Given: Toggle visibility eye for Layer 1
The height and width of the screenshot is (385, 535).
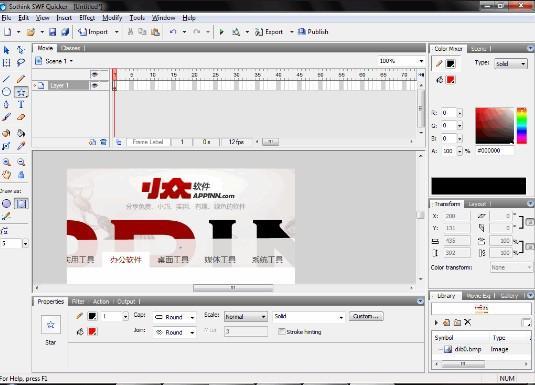Looking at the screenshot, I should 95,85.
